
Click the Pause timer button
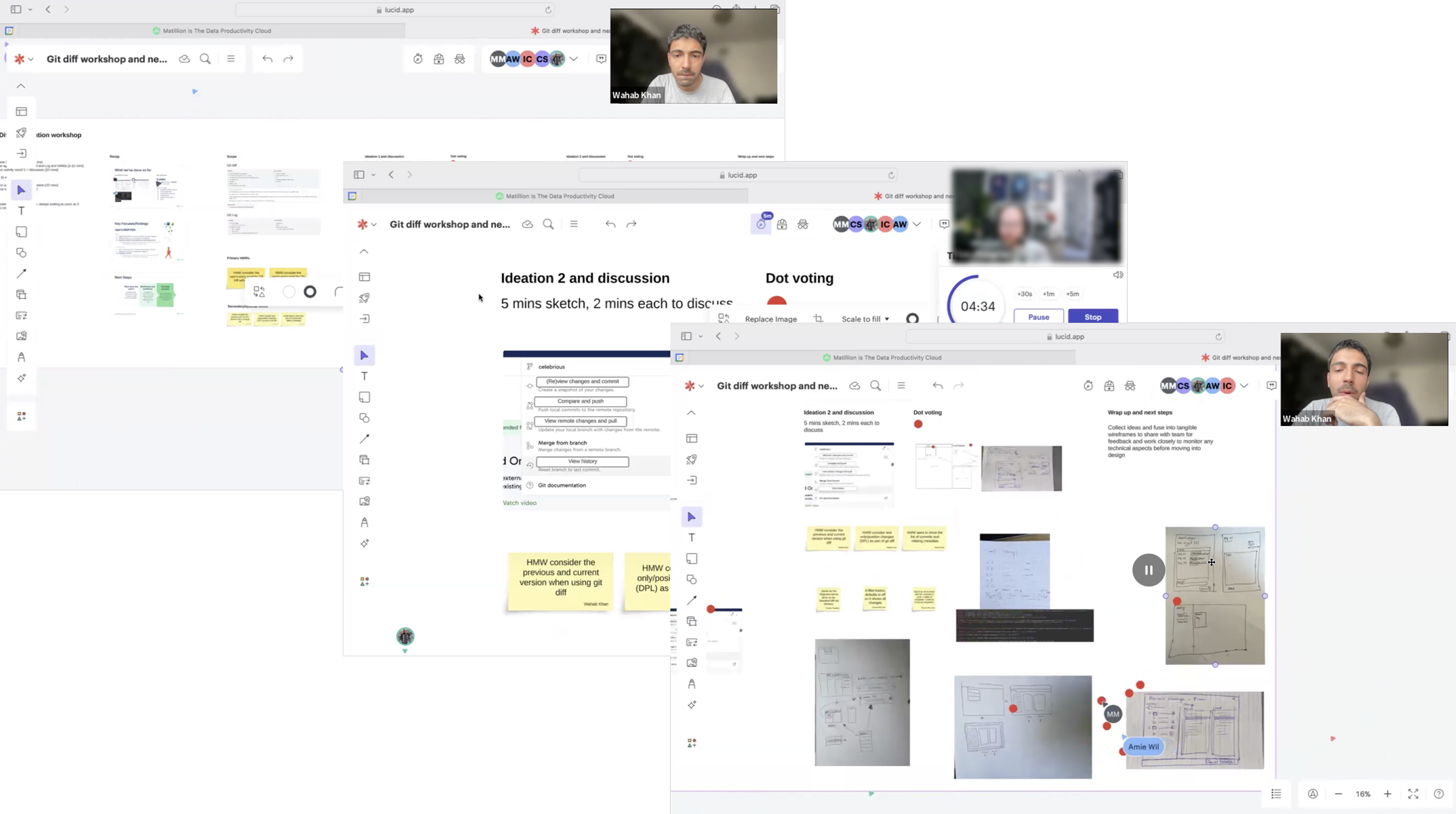(x=1038, y=316)
